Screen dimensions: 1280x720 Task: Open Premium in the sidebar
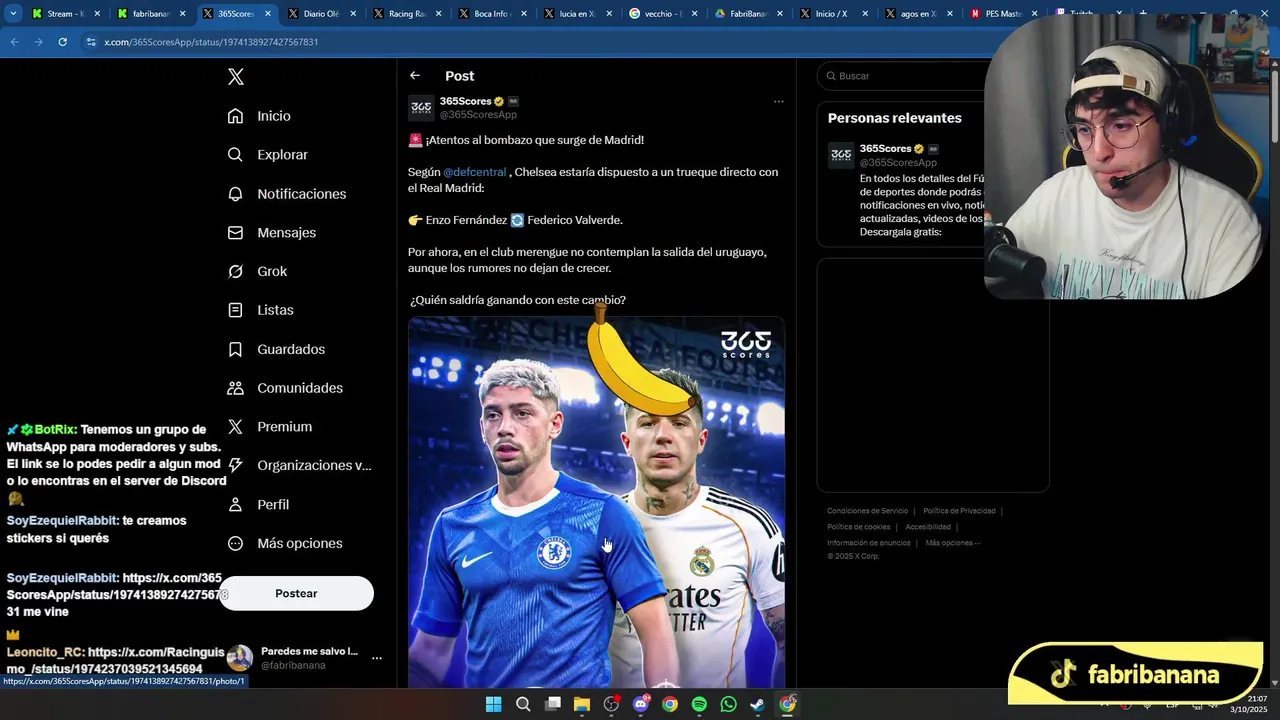[x=269, y=427]
